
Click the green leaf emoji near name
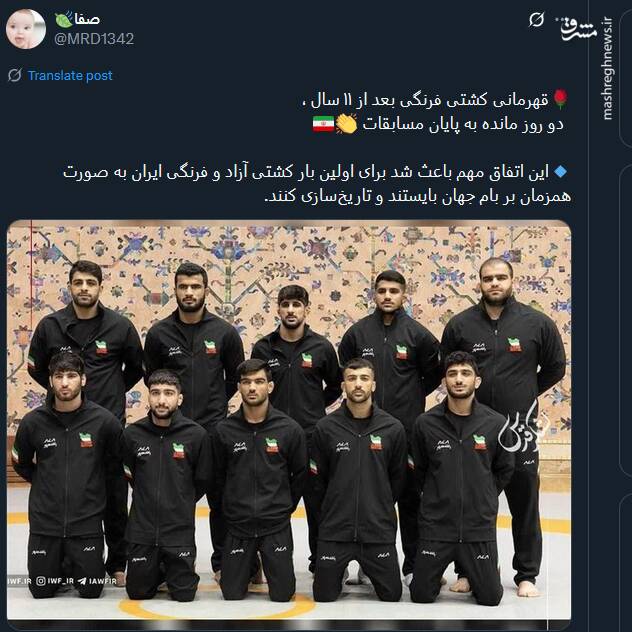coord(64,19)
